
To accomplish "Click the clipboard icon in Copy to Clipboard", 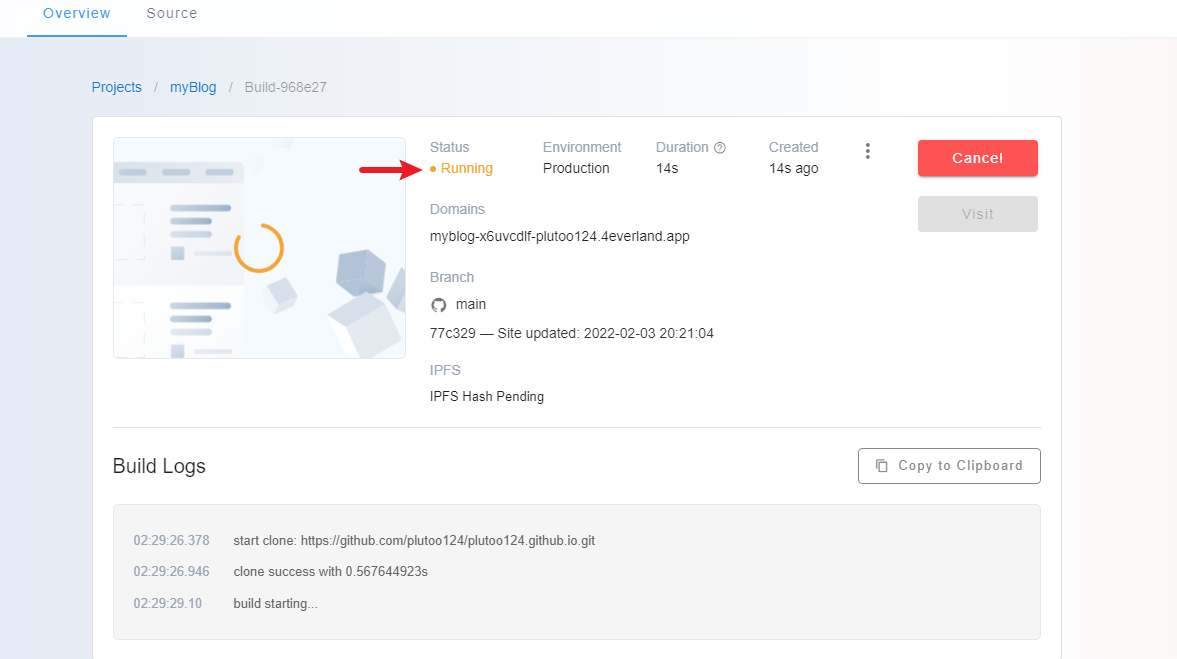I will (x=881, y=466).
